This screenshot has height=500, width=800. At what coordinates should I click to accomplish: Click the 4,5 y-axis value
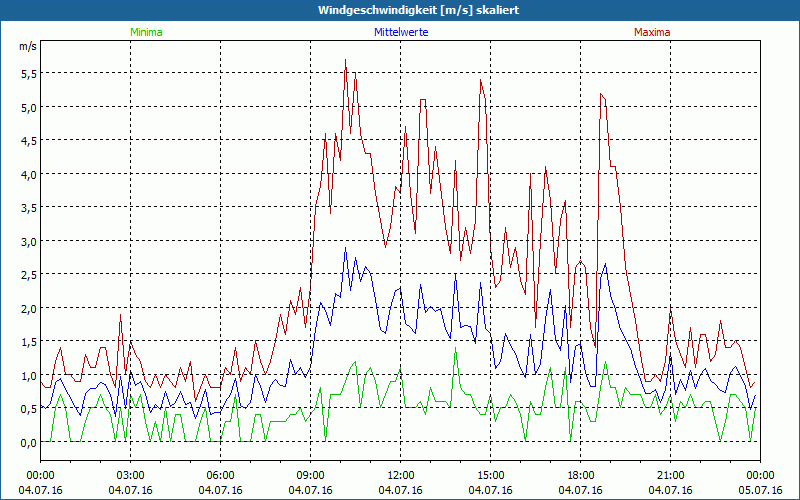point(29,141)
